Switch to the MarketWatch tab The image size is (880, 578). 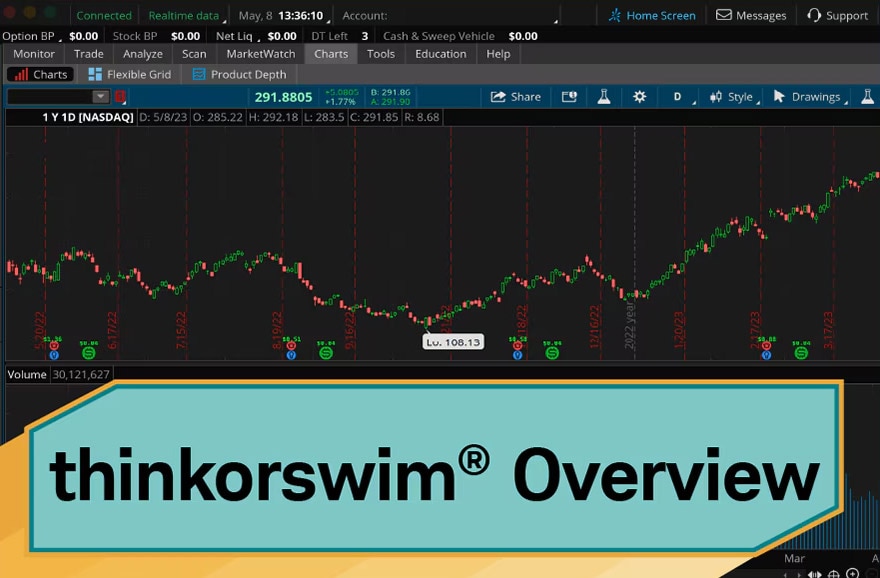point(259,54)
